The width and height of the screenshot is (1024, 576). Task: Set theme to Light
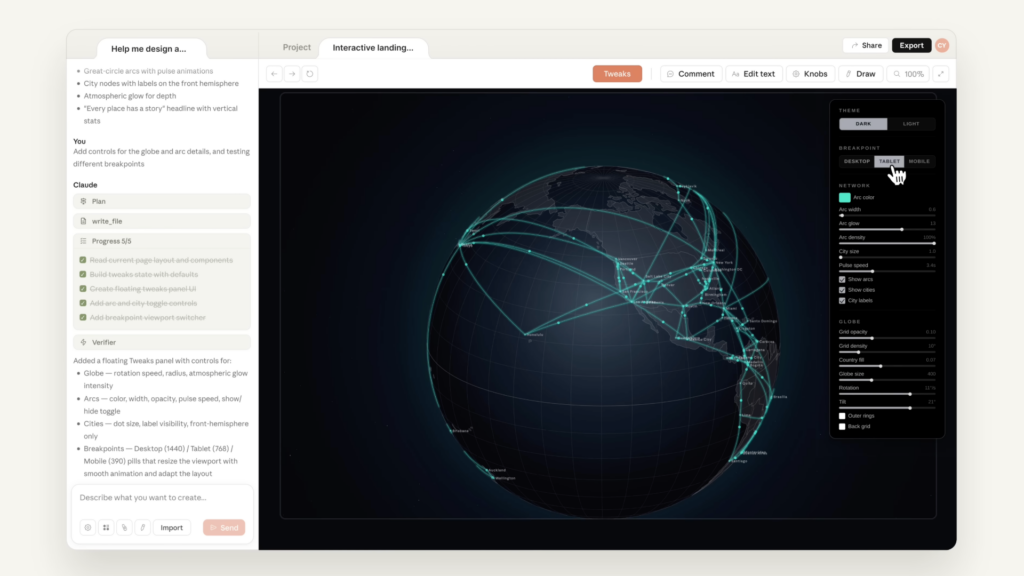click(911, 123)
